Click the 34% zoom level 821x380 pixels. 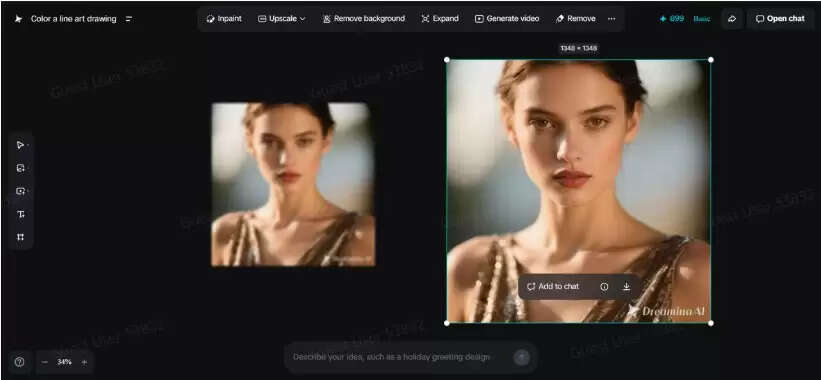[x=64, y=362]
